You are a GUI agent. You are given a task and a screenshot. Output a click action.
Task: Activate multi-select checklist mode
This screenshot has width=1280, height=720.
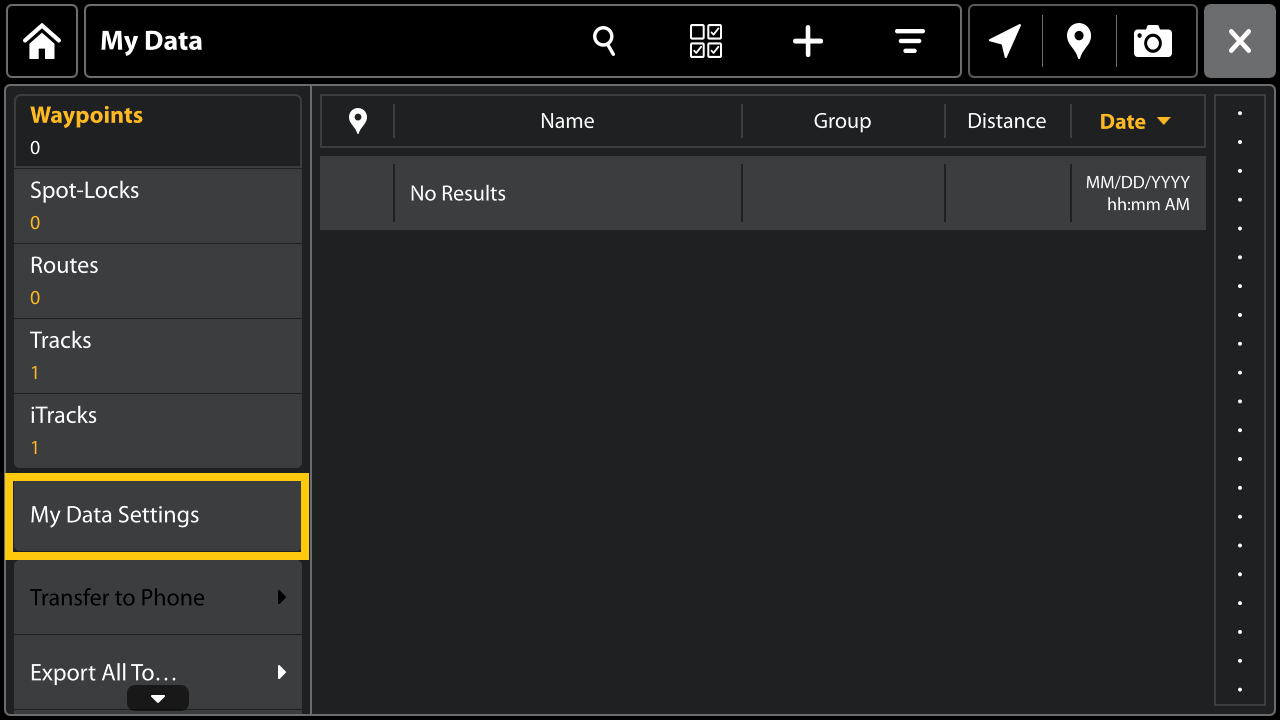[x=706, y=41]
